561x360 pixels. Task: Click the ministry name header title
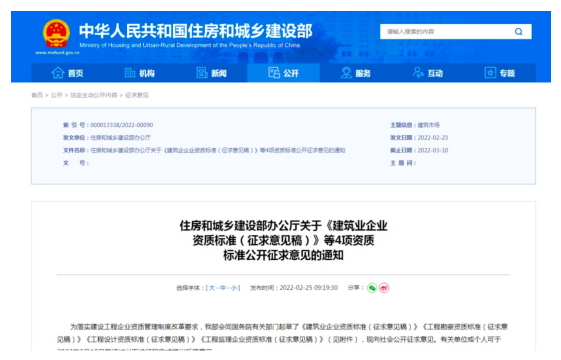click(196, 31)
